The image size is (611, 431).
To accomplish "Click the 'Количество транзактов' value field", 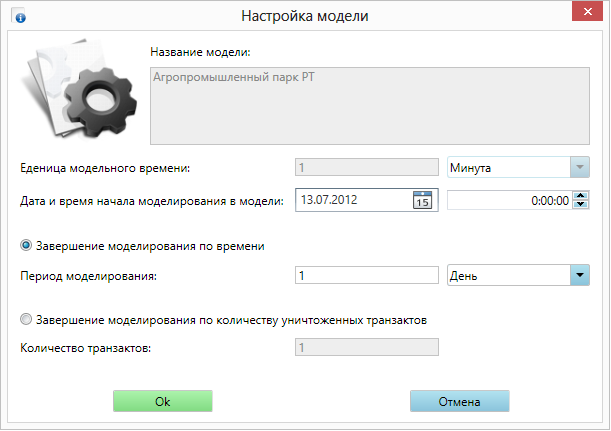I will 367,347.
